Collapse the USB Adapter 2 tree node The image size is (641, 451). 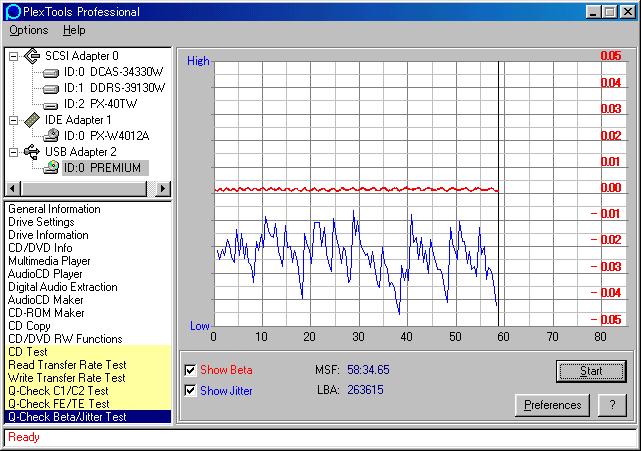point(13,152)
